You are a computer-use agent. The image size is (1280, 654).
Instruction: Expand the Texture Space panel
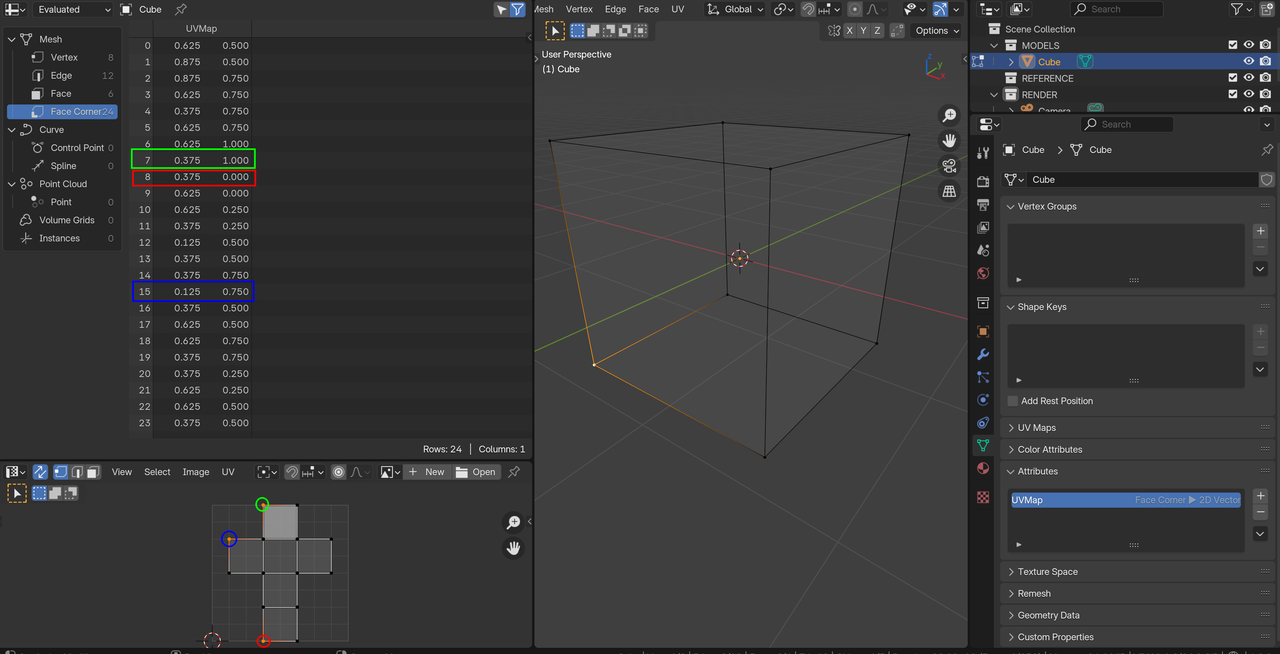[x=1011, y=572]
